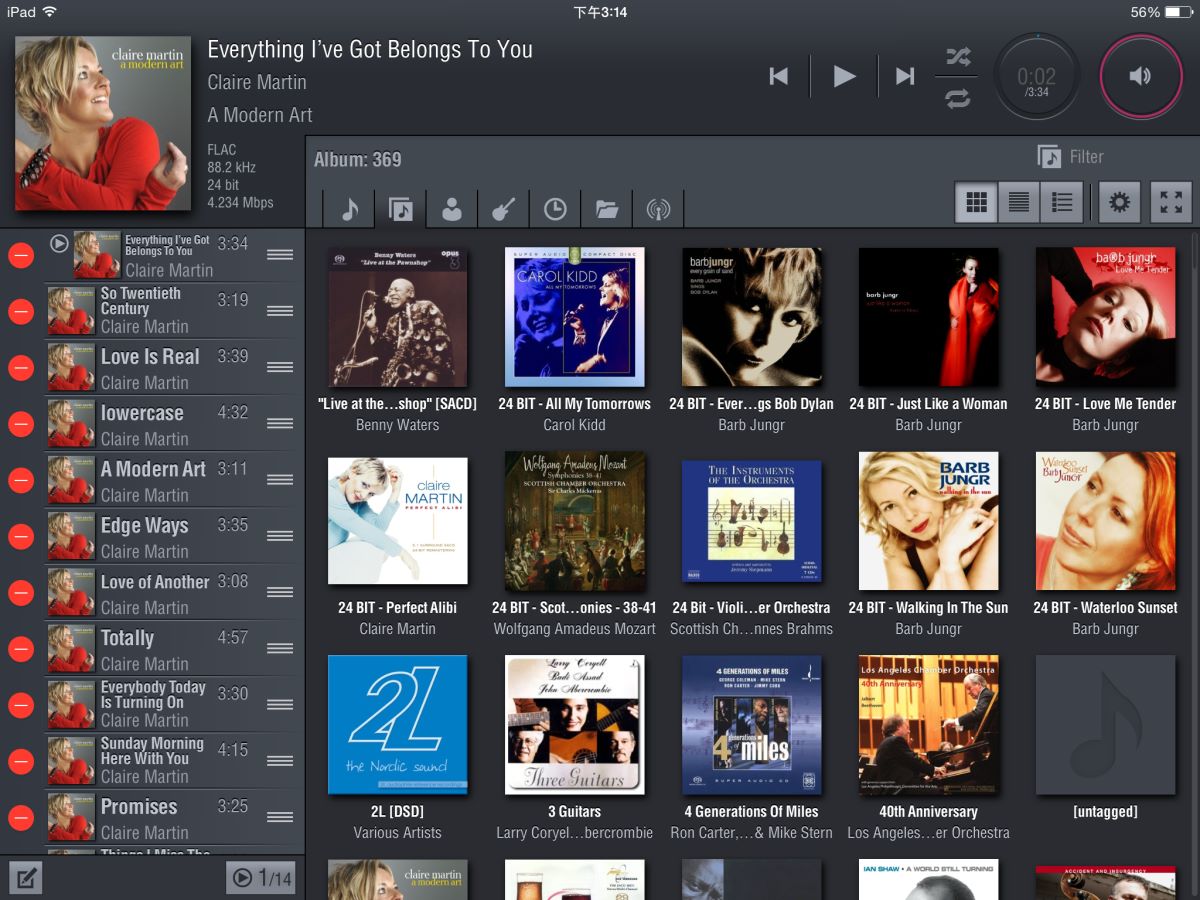Viewport: 1200px width, 900px height.
Task: Click the track time progress dial
Action: [x=1037, y=77]
